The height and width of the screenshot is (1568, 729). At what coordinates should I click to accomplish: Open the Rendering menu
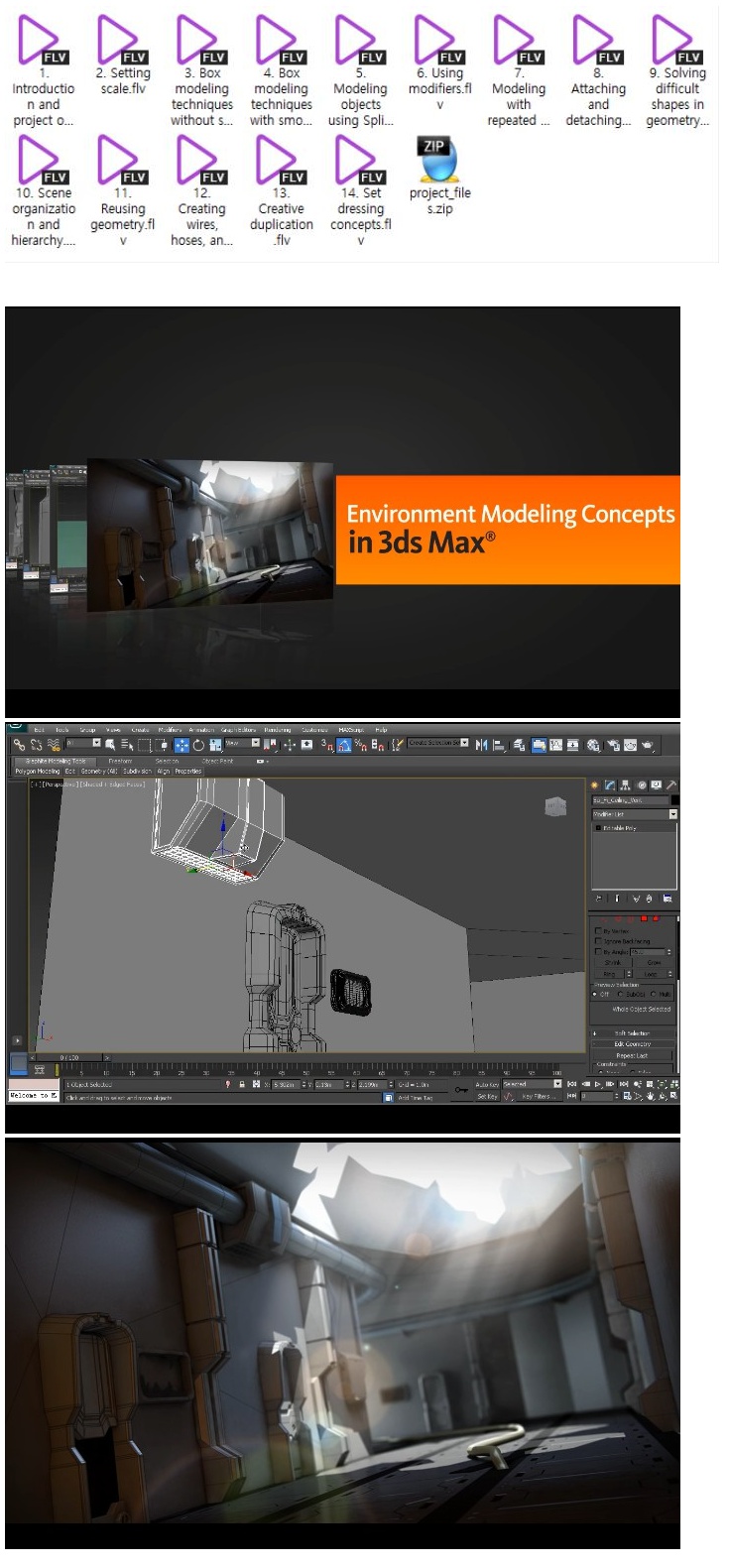pyautogui.click(x=277, y=730)
